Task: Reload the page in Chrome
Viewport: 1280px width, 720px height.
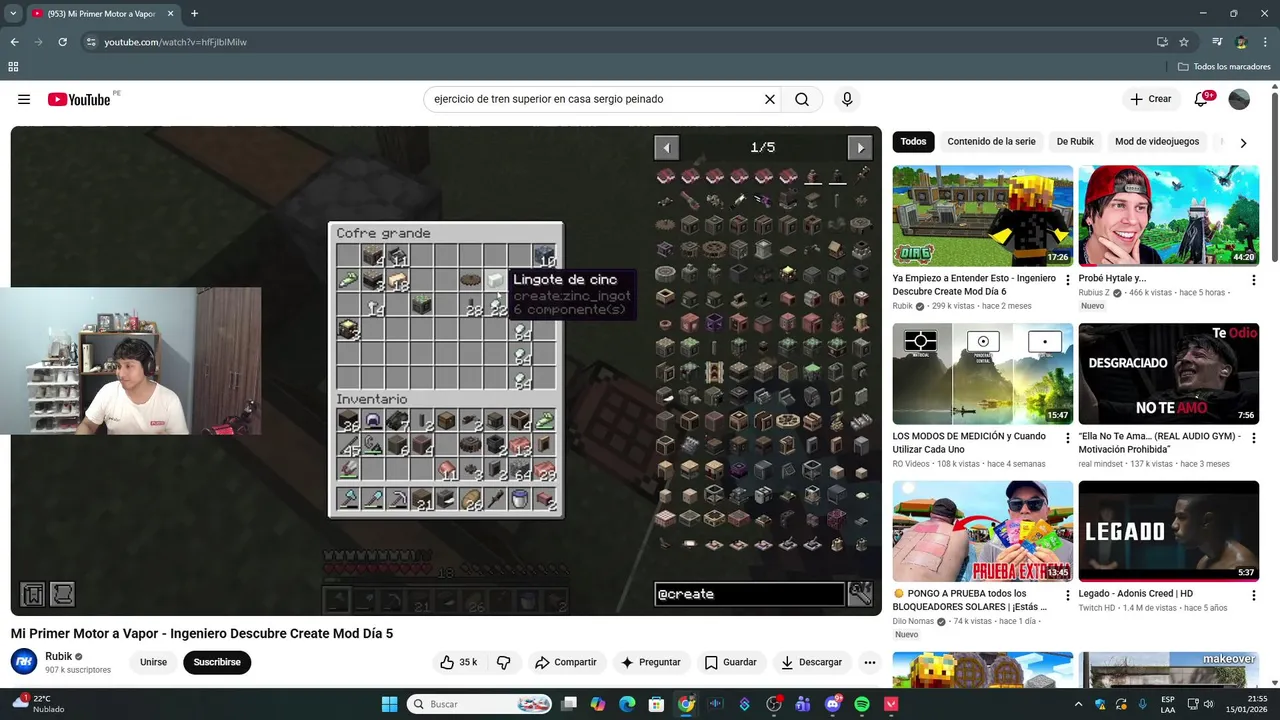Action: [x=62, y=42]
